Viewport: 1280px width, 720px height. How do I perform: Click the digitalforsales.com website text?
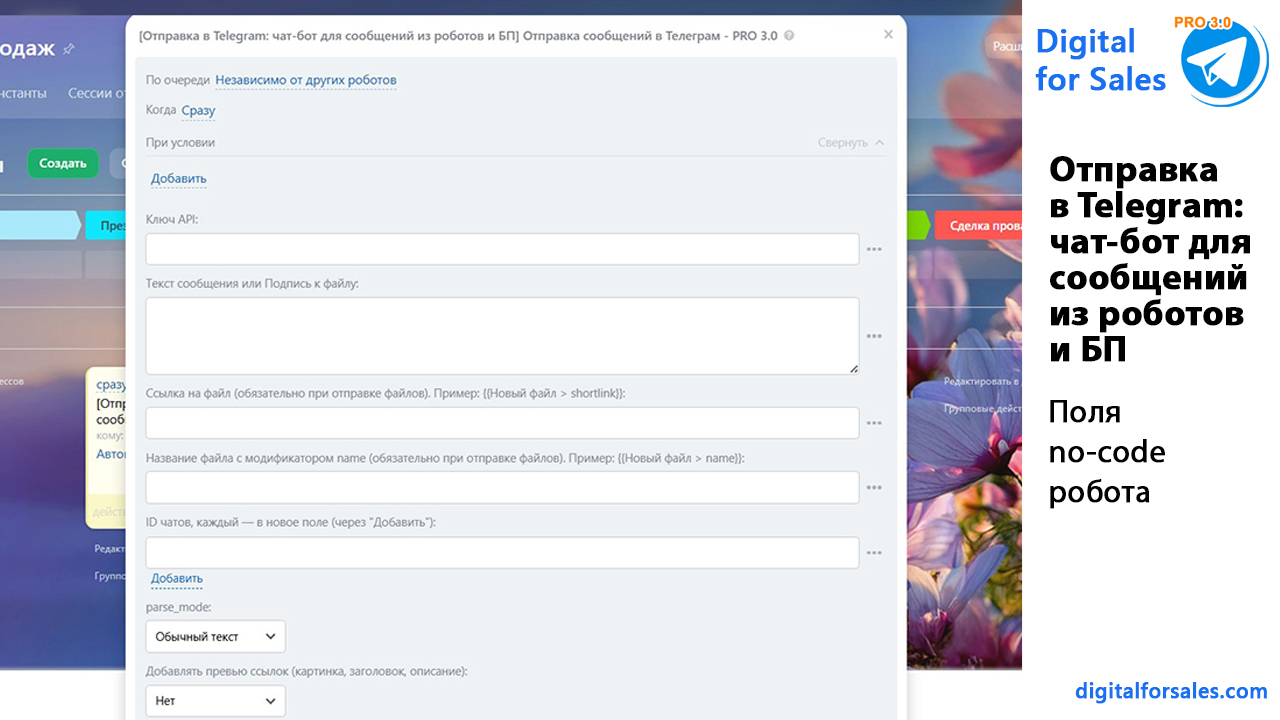[x=1171, y=691]
